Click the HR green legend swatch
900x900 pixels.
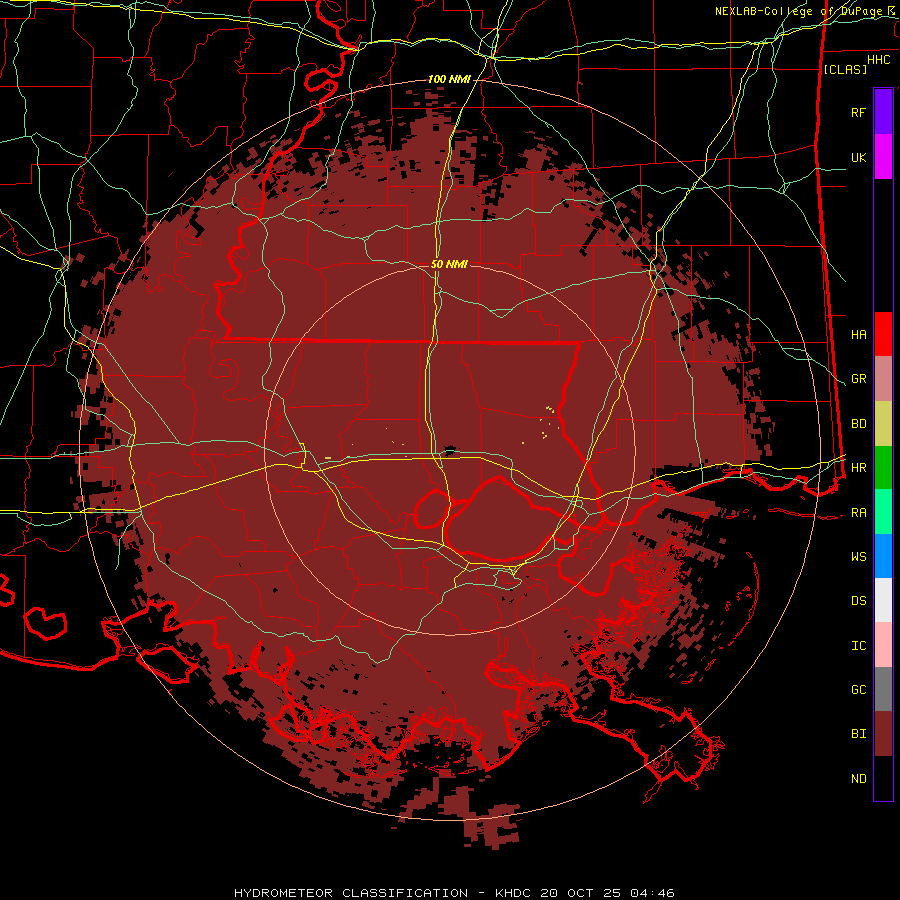(883, 468)
